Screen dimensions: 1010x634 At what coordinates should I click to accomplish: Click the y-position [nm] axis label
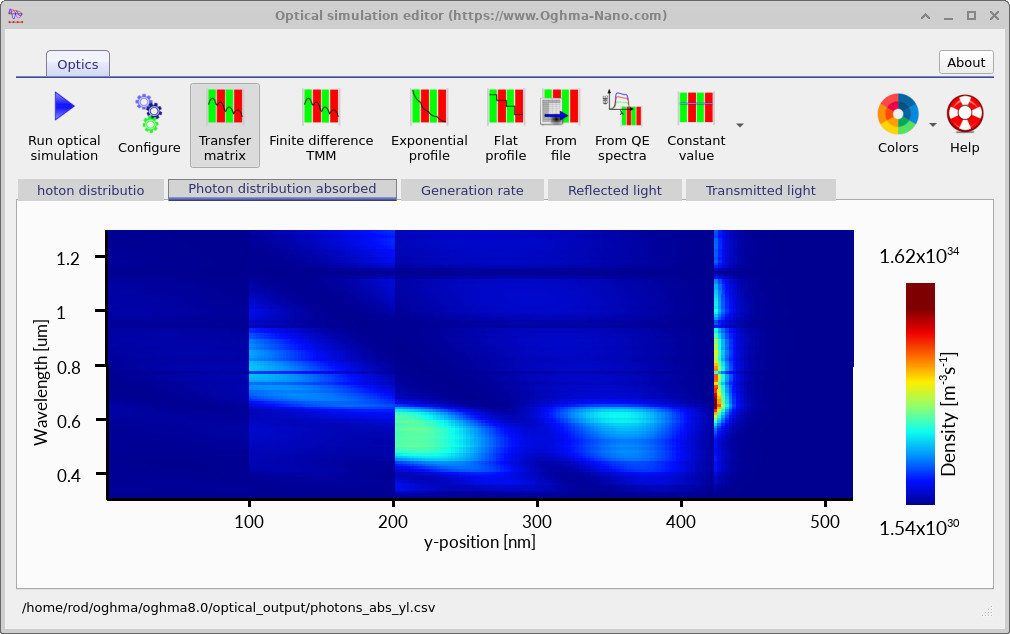[x=480, y=542]
